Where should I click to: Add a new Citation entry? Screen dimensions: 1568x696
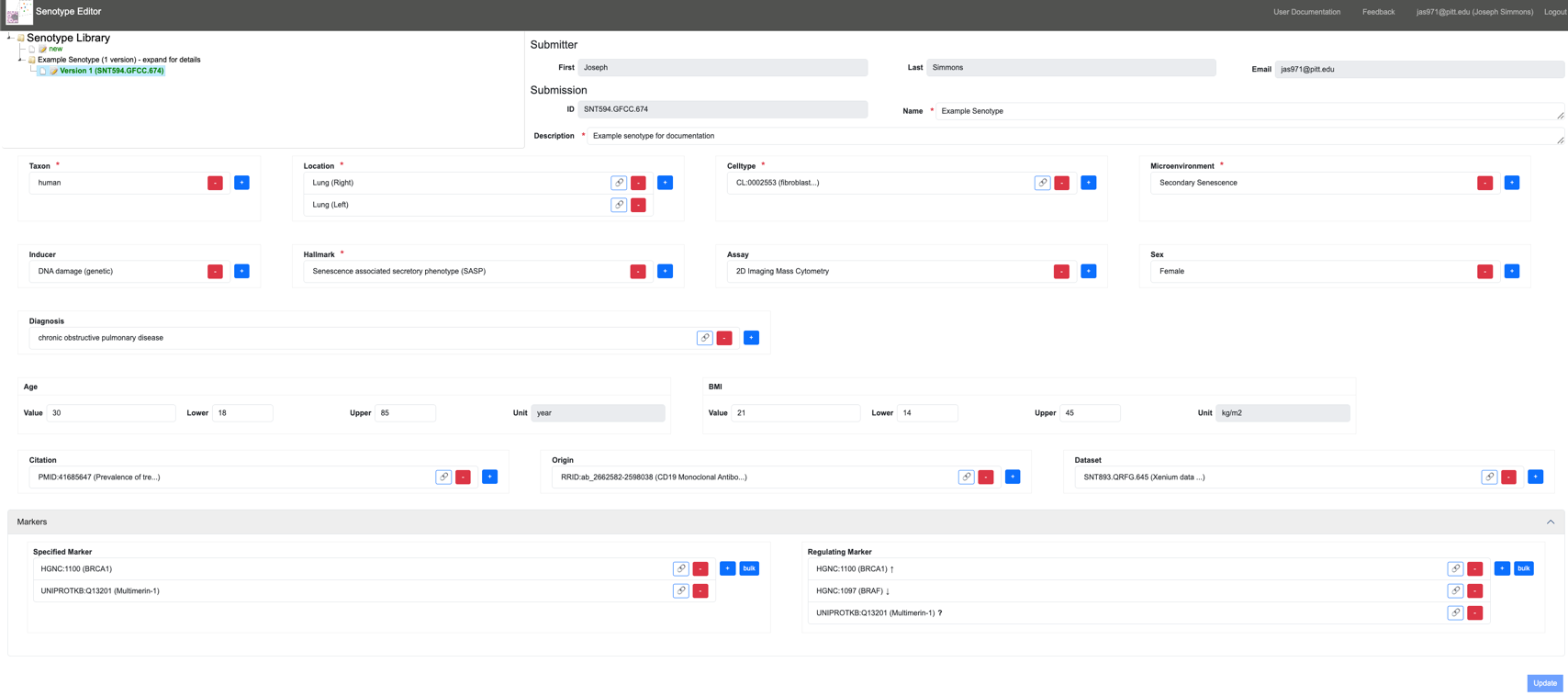[489, 477]
